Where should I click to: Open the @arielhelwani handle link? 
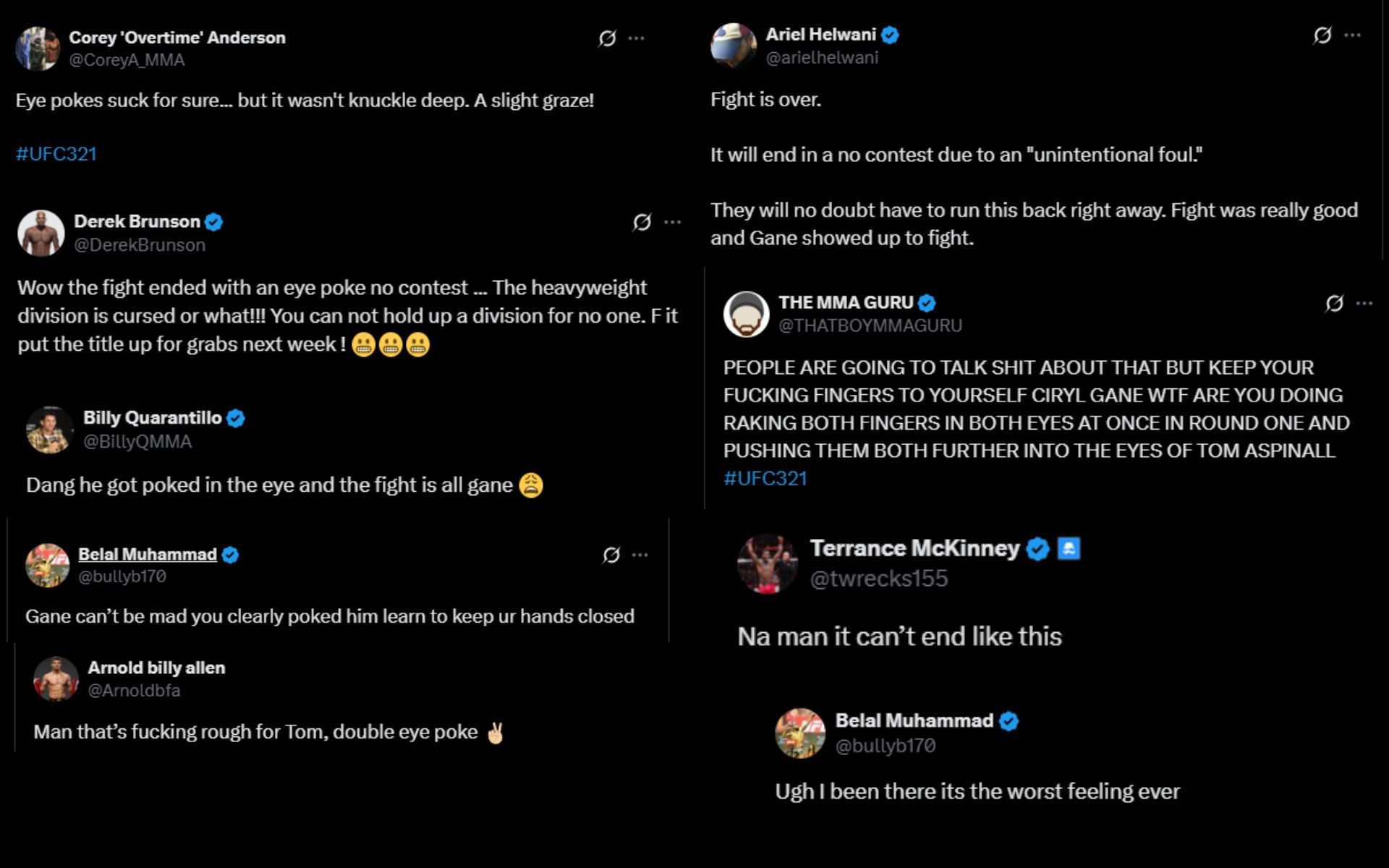822,58
